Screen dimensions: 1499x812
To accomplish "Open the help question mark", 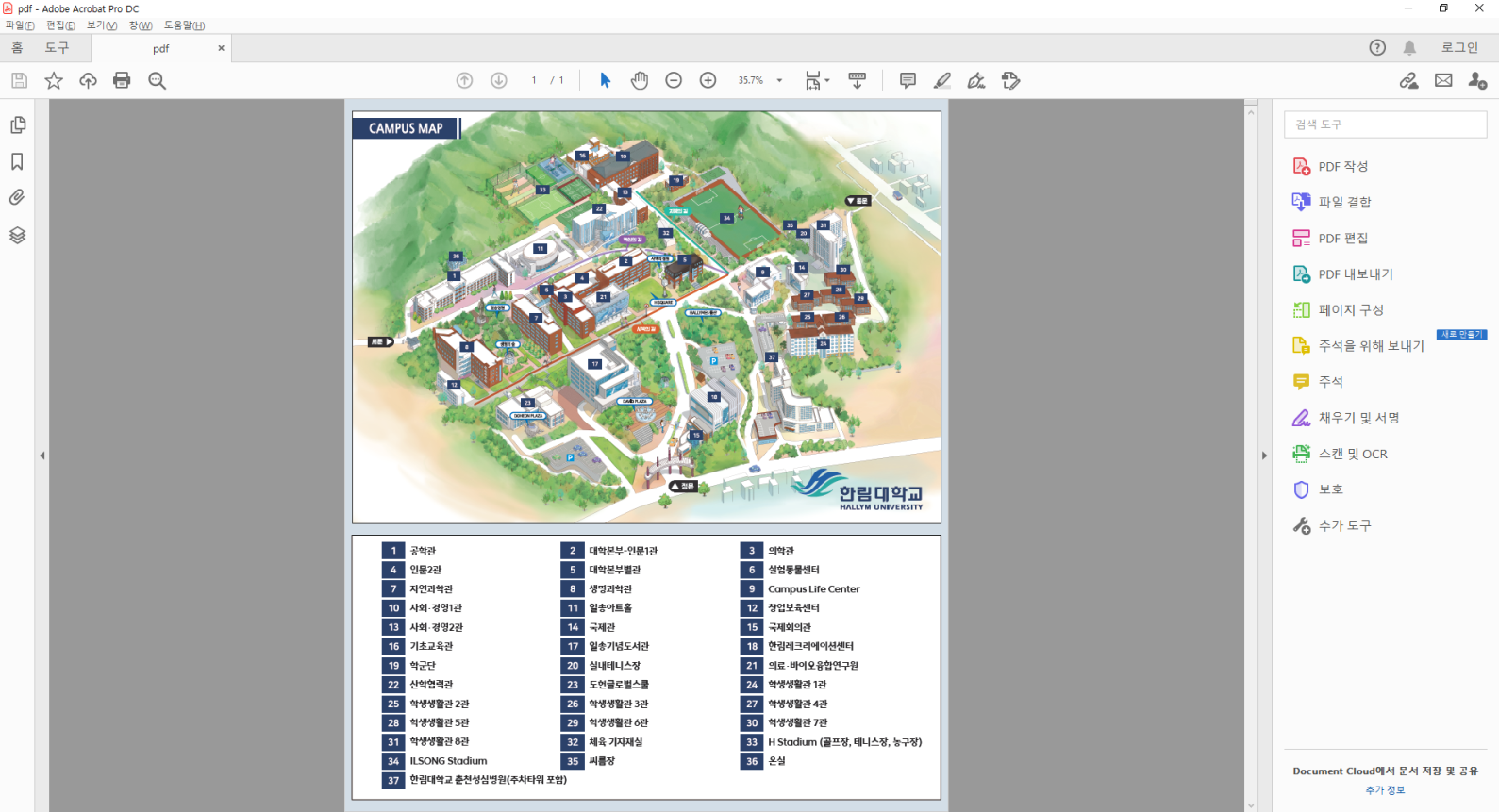I will click(1377, 48).
